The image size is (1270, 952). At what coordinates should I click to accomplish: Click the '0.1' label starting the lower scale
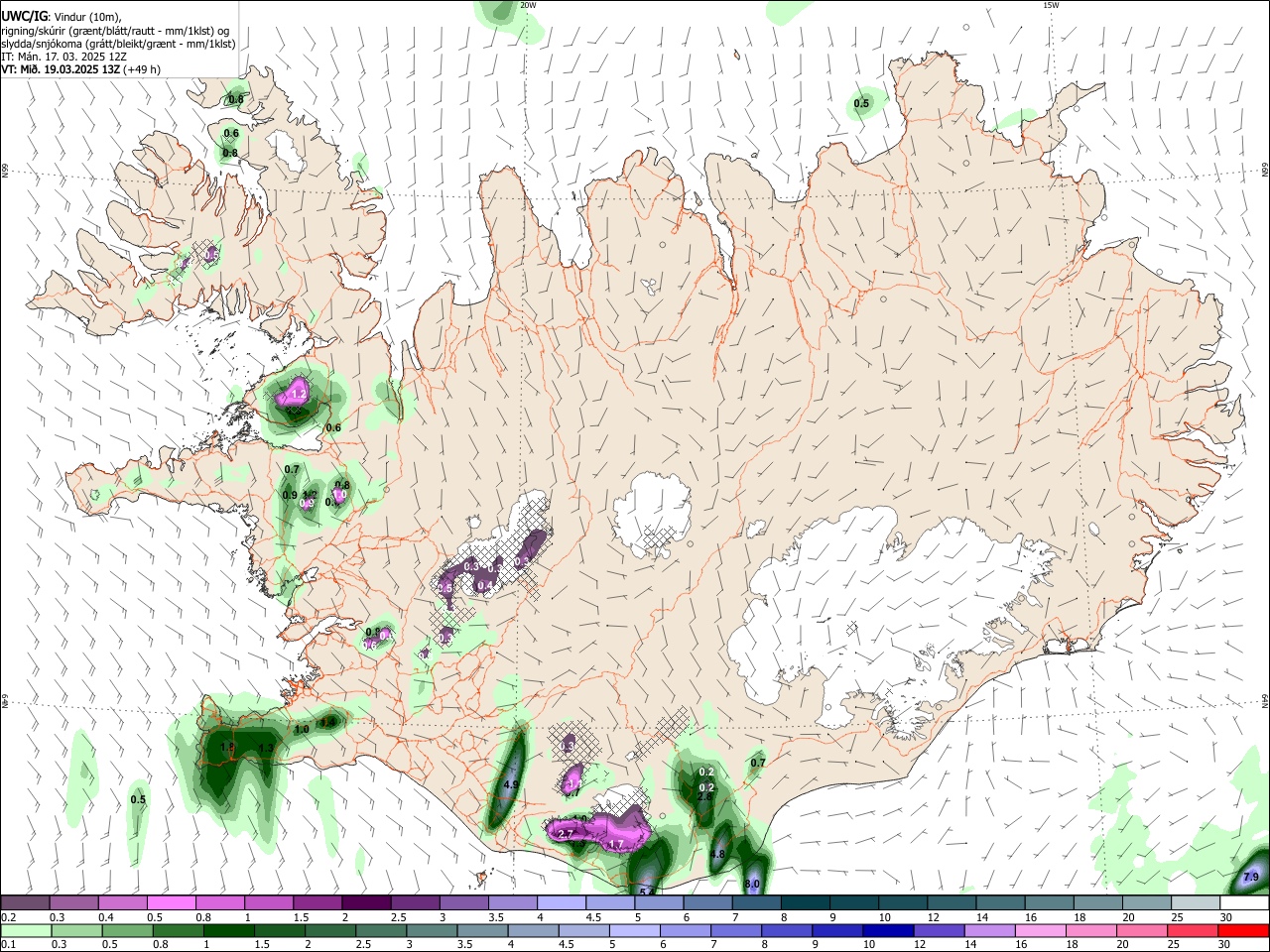[x=8, y=945]
